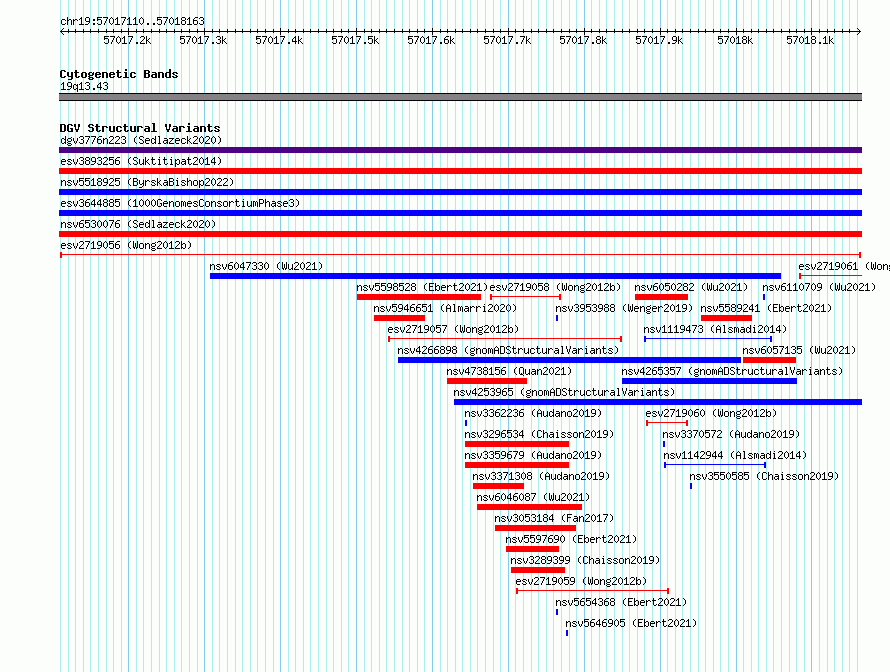Select nsv3371308 (Audano2019) label

click(x=541, y=476)
